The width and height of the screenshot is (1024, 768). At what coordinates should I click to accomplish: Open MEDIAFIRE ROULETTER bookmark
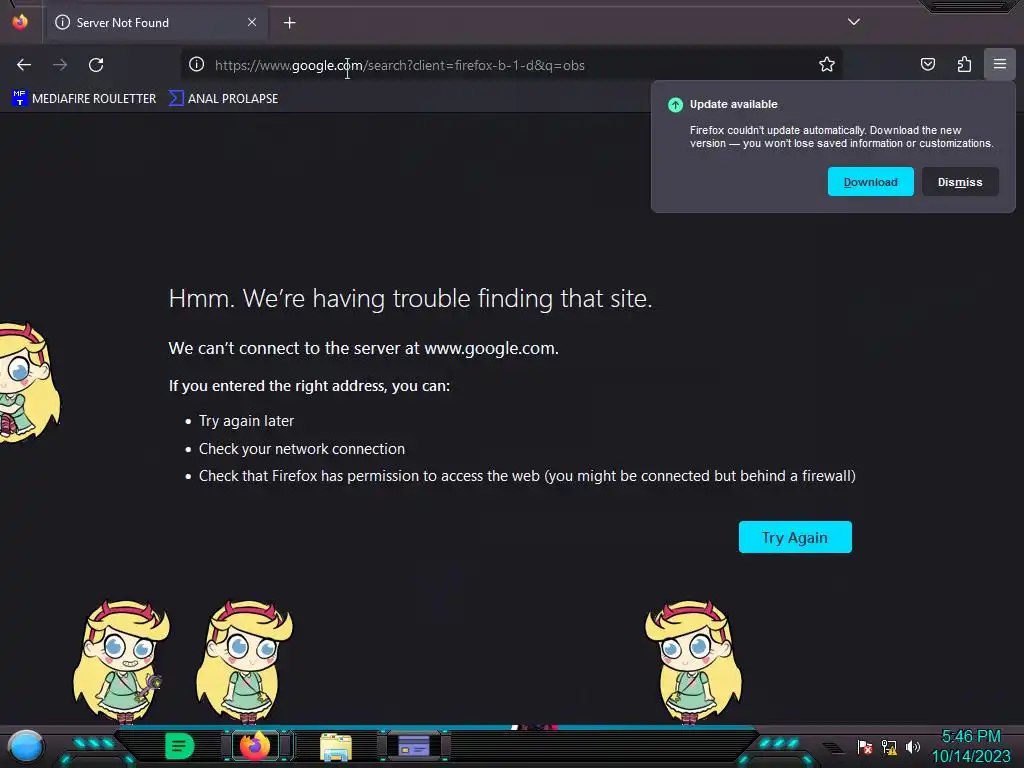[x=84, y=99]
